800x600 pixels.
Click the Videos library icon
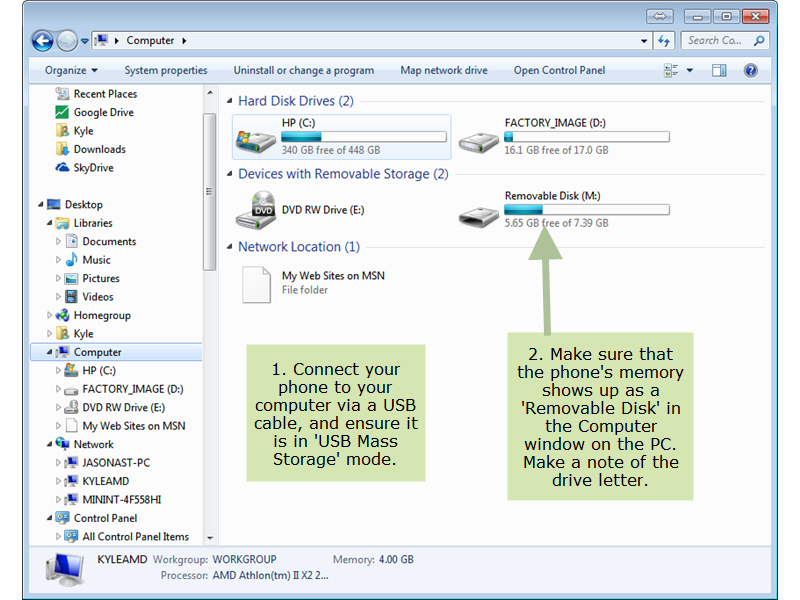(71, 297)
